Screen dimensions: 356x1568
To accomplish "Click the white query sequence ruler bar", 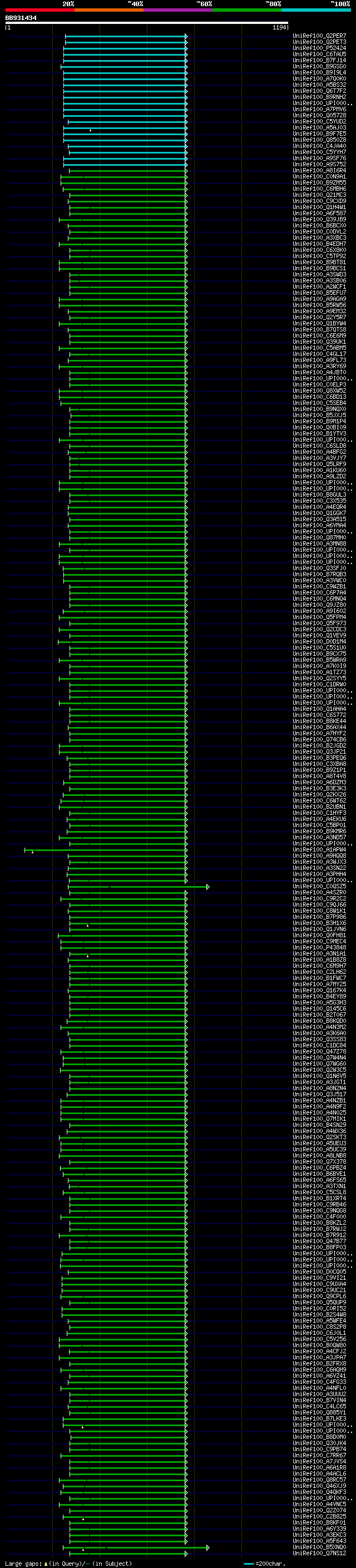I will [146, 23].
